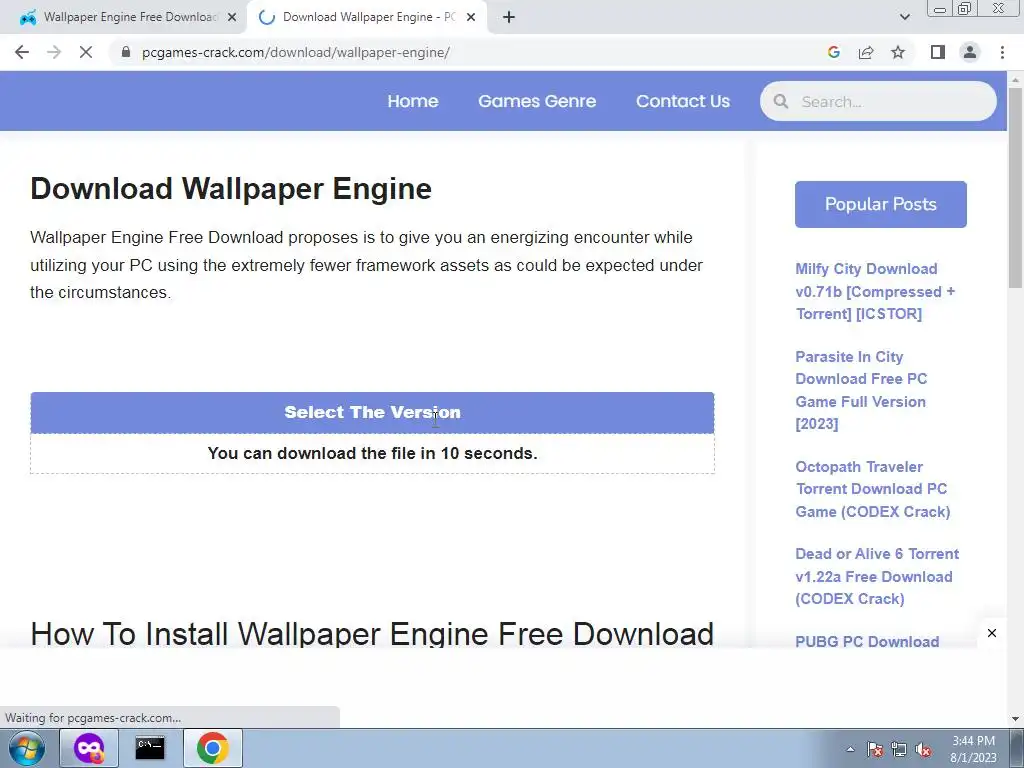The image size is (1024, 768).
Task: Click the browser forward arrow
Action: tap(54, 52)
